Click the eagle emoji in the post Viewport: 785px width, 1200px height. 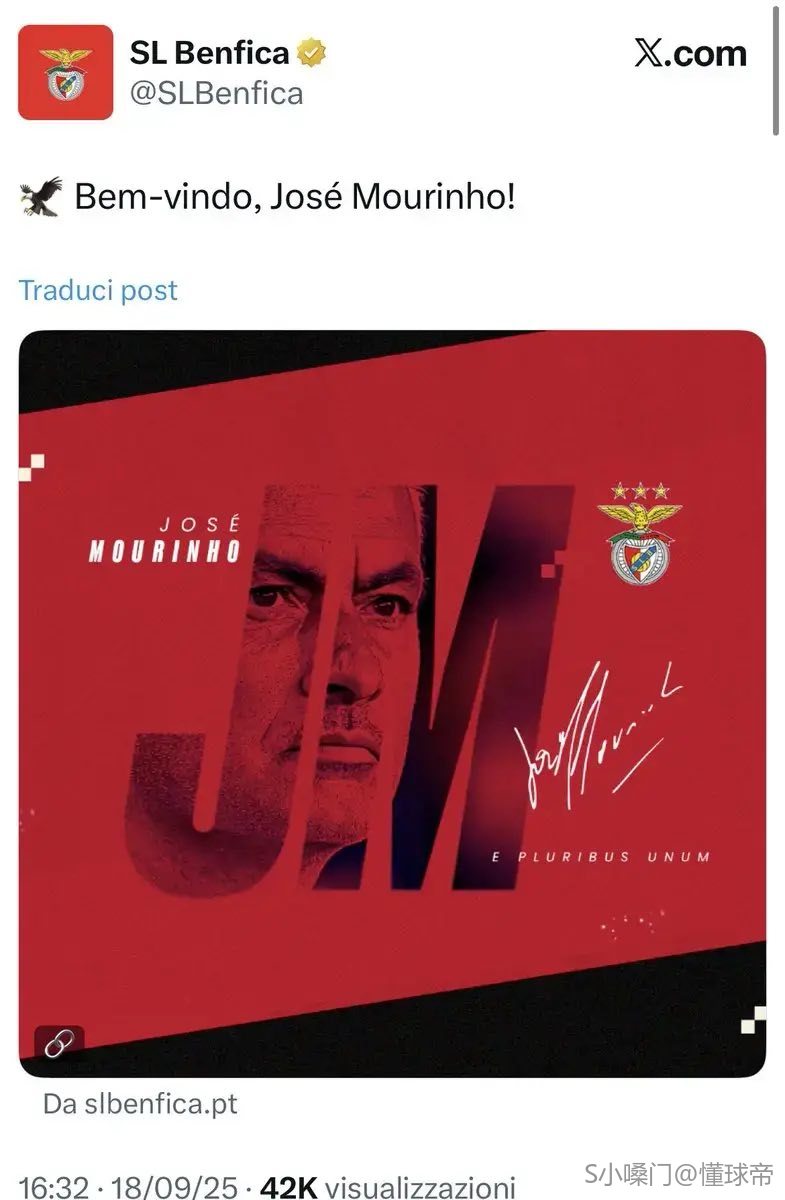[41, 197]
